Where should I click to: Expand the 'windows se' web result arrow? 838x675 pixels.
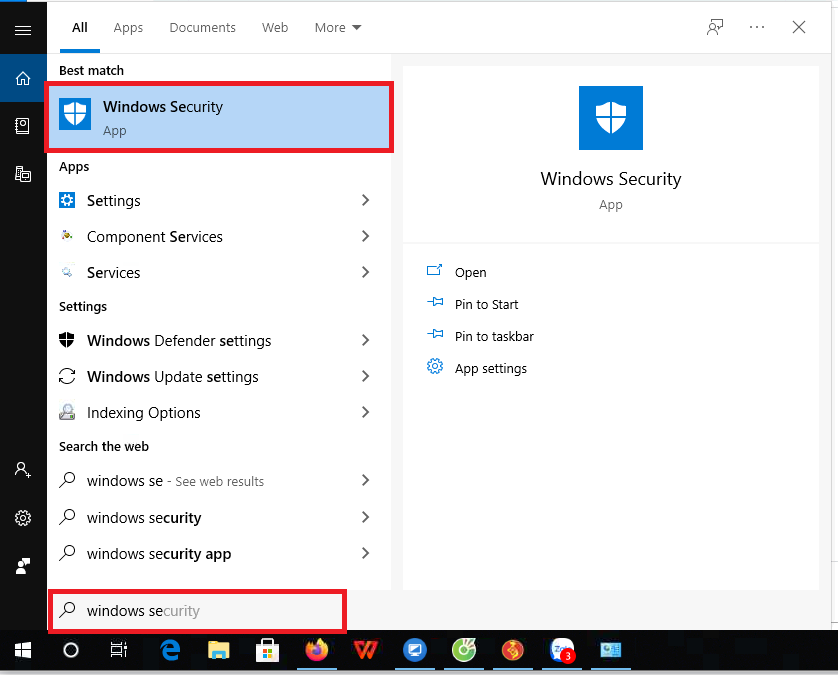click(366, 480)
